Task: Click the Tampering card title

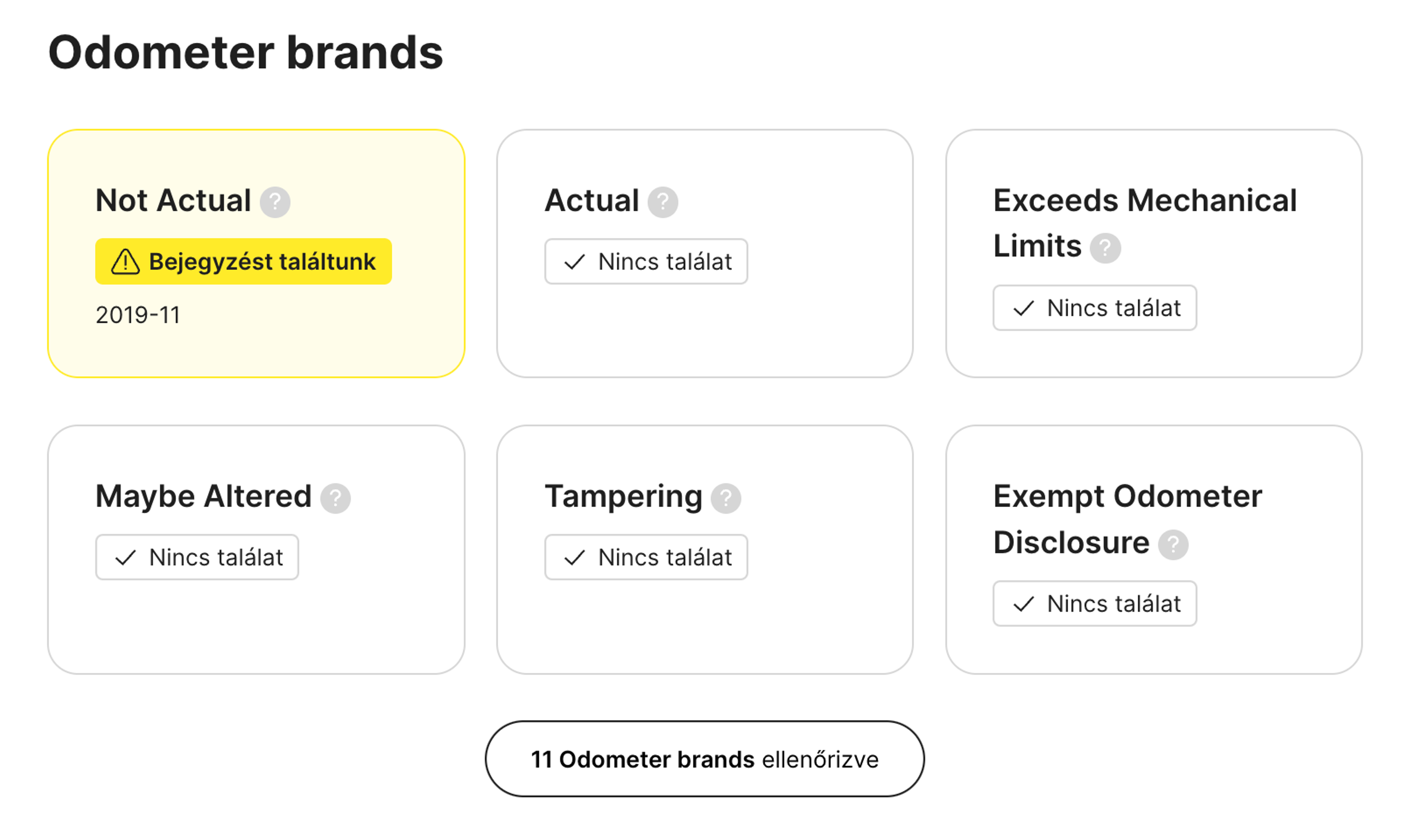Action: [623, 497]
